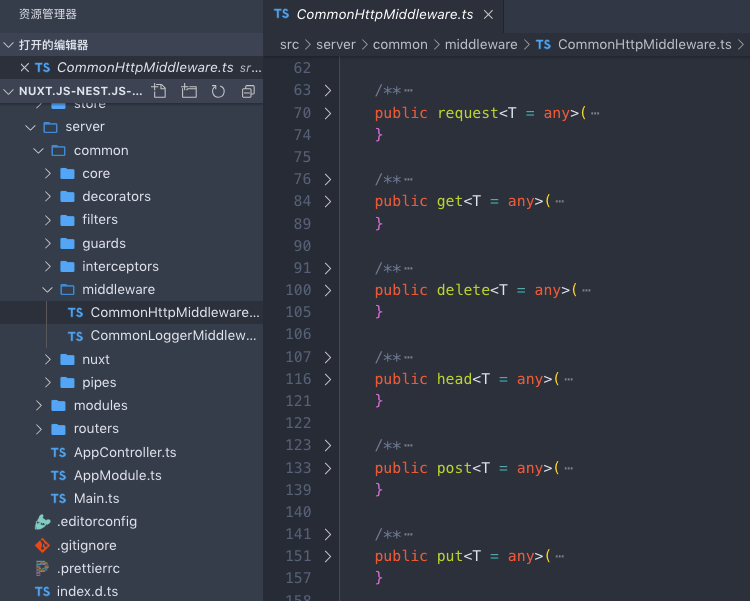
Task: Collapse the open editors section
Action: coord(8,45)
